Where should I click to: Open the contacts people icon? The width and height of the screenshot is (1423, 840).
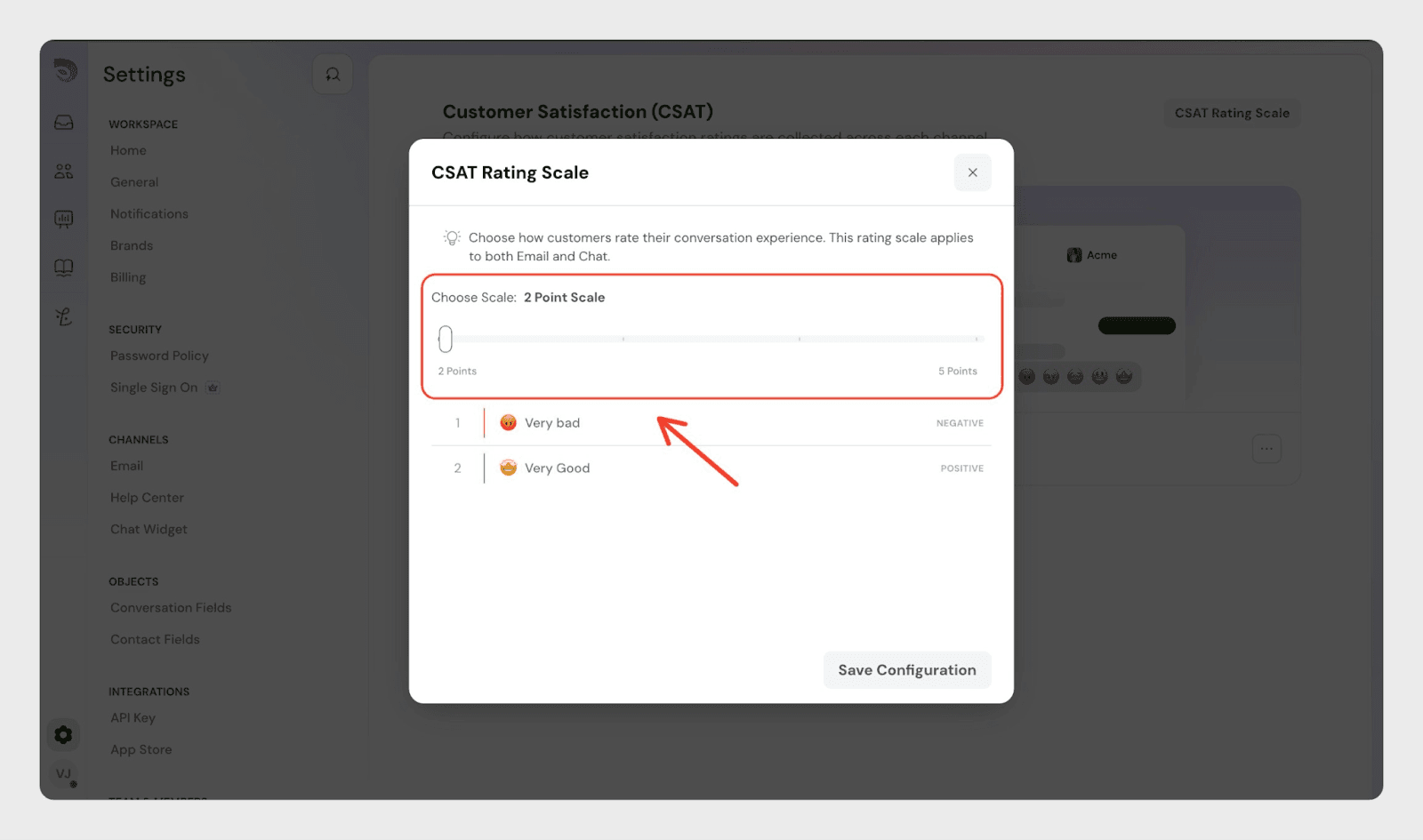coord(64,172)
